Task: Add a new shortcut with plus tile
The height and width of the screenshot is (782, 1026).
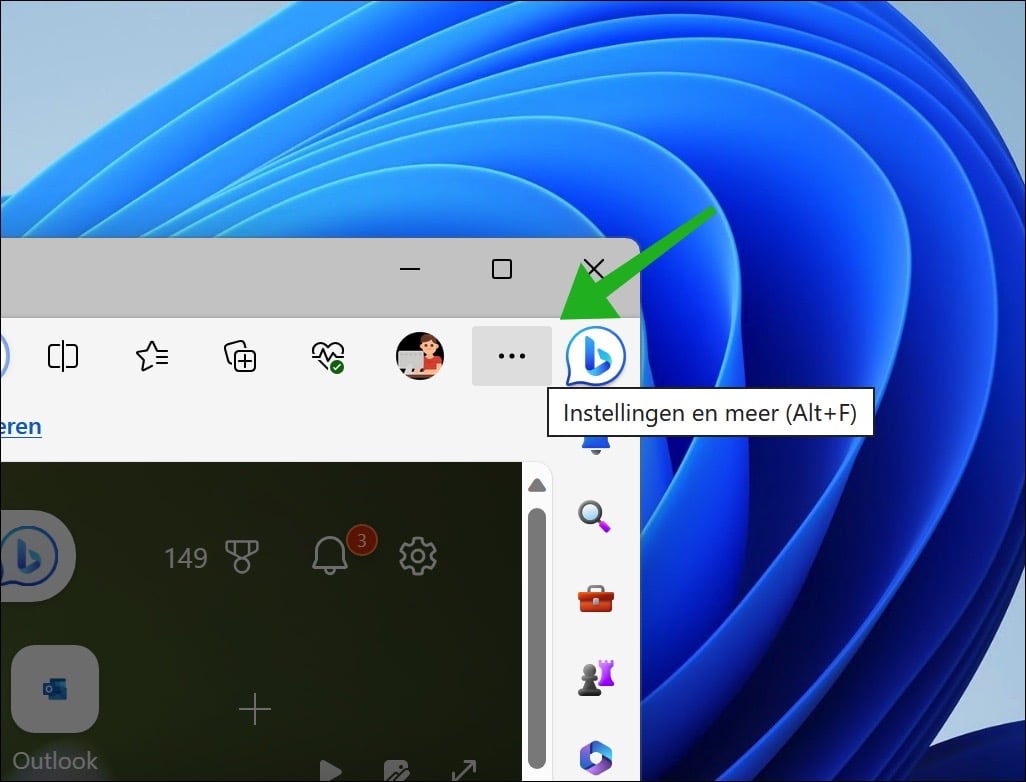Action: point(255,710)
